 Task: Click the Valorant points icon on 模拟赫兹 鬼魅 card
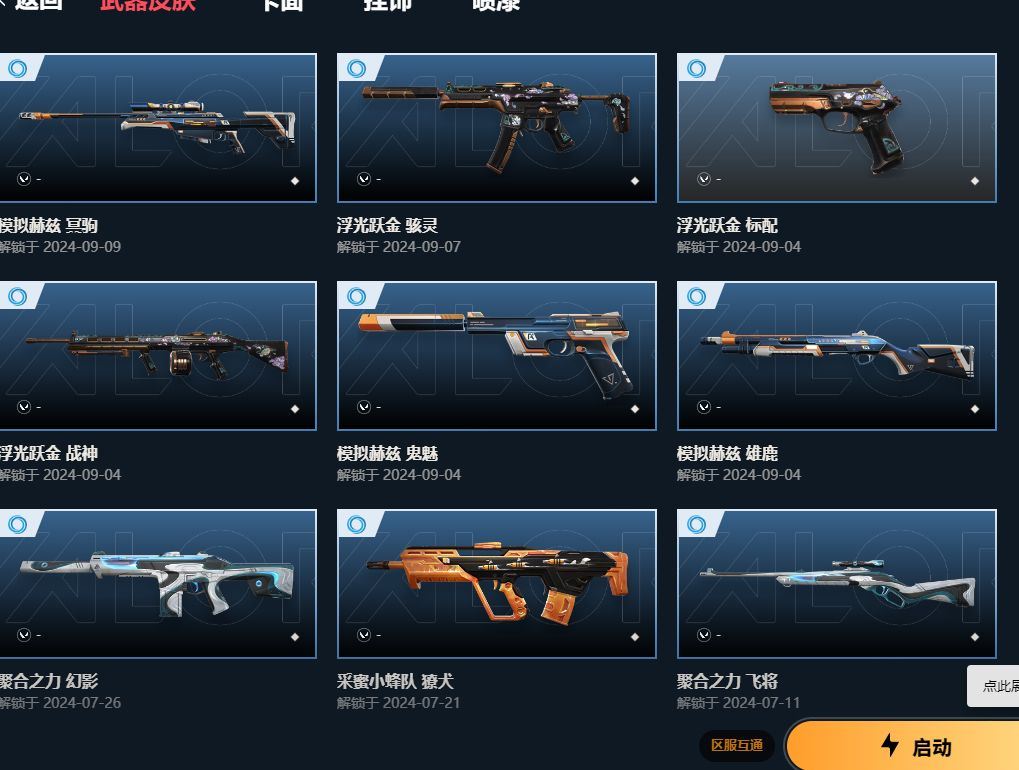click(x=364, y=407)
